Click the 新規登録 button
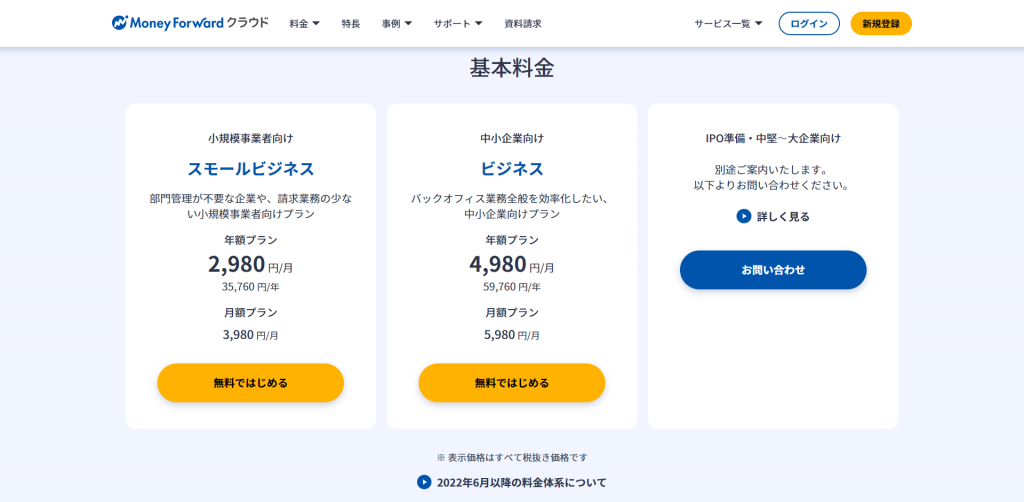 click(x=881, y=24)
